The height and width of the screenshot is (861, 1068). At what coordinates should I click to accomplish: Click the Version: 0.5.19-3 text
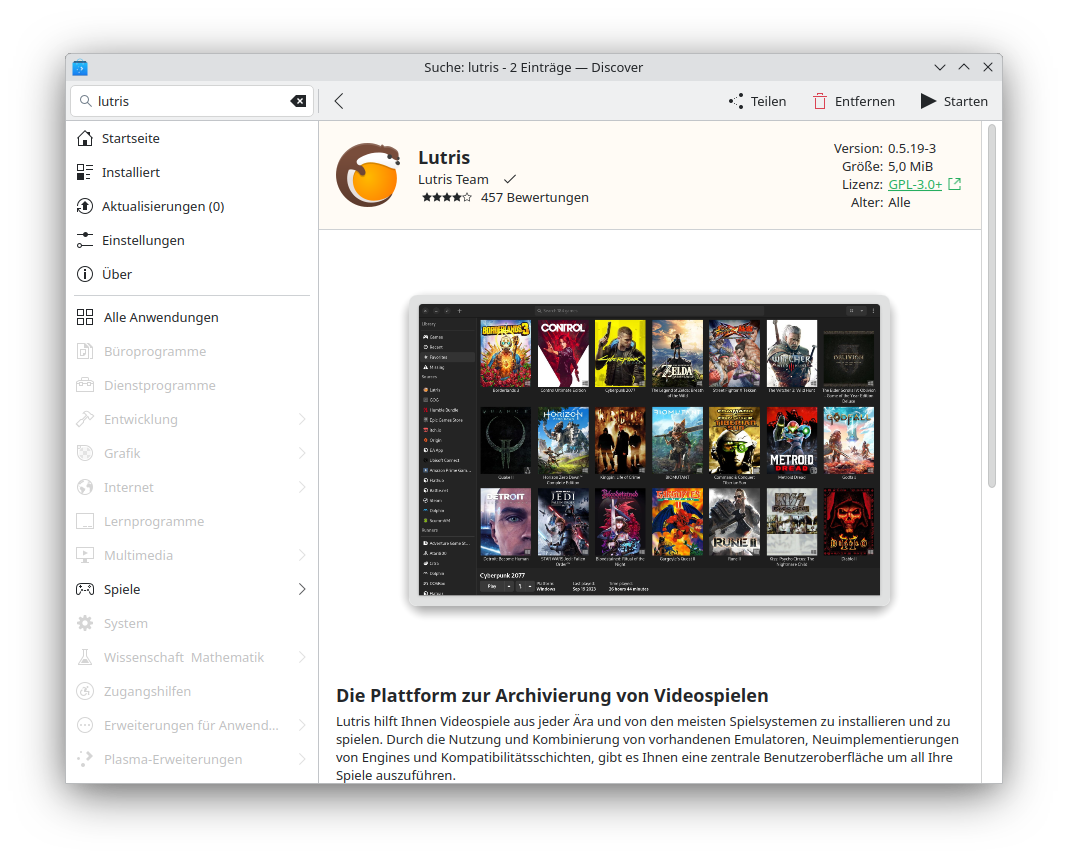pos(885,148)
